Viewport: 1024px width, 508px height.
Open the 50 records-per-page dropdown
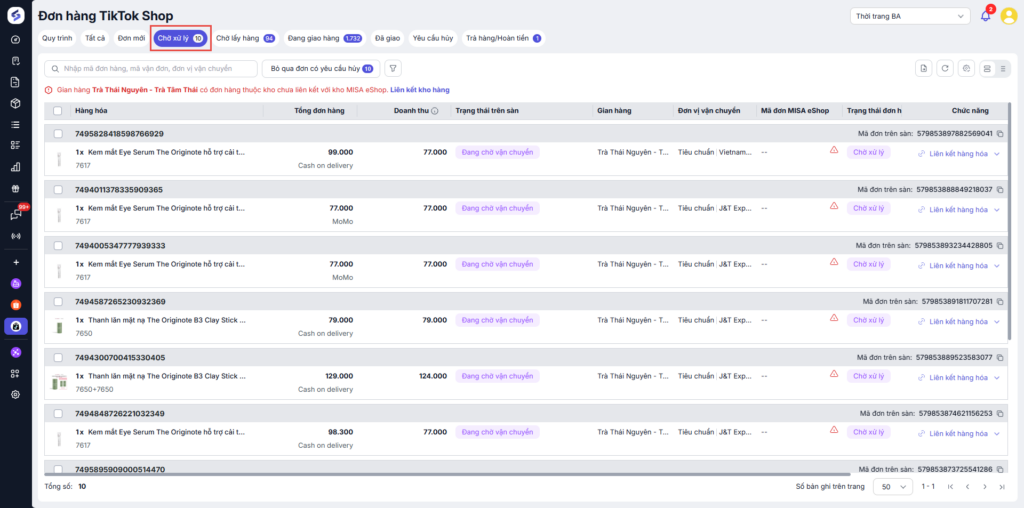[x=892, y=486]
